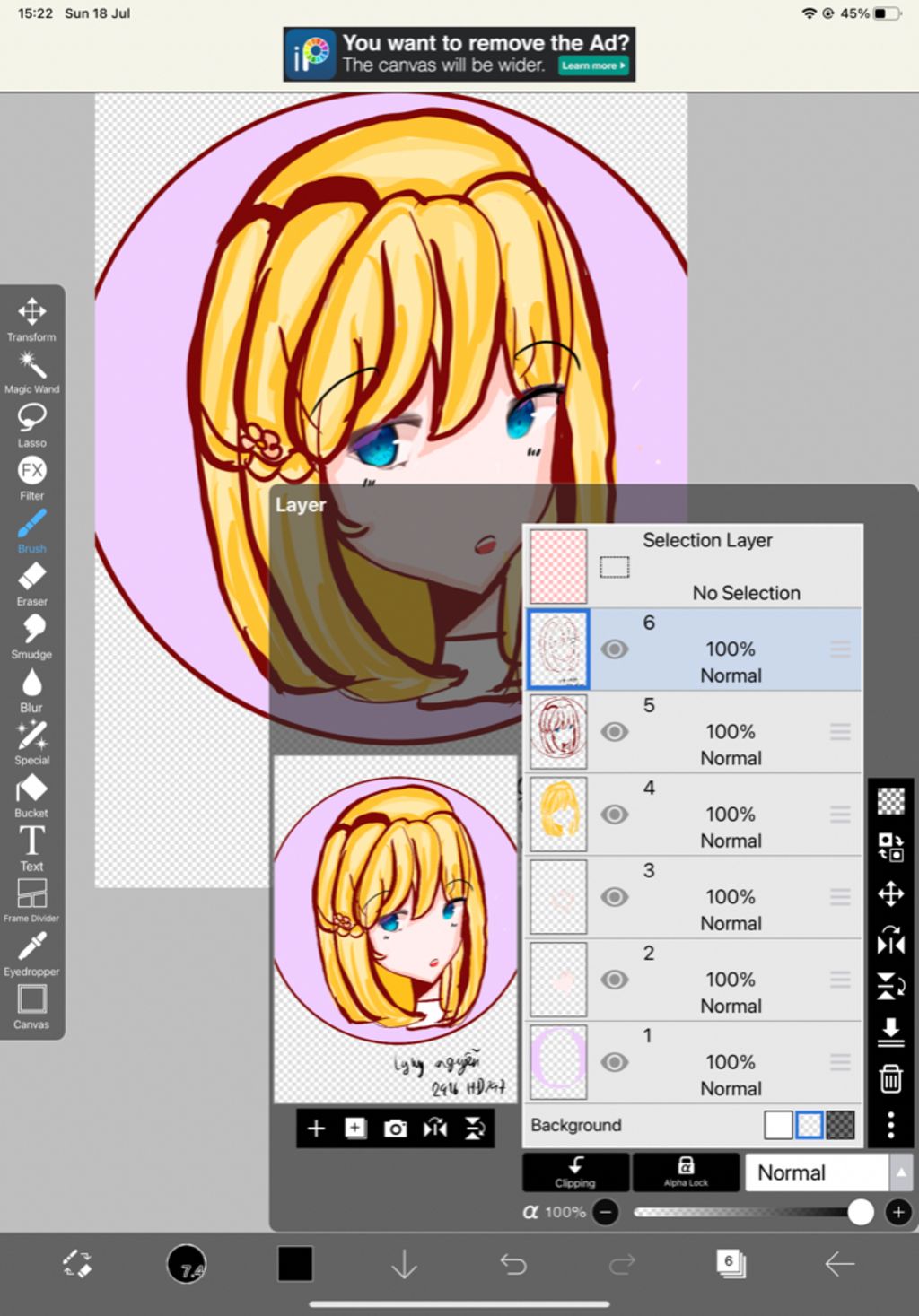
Task: Tap the down arrow in bottom bar
Action: tap(404, 1264)
